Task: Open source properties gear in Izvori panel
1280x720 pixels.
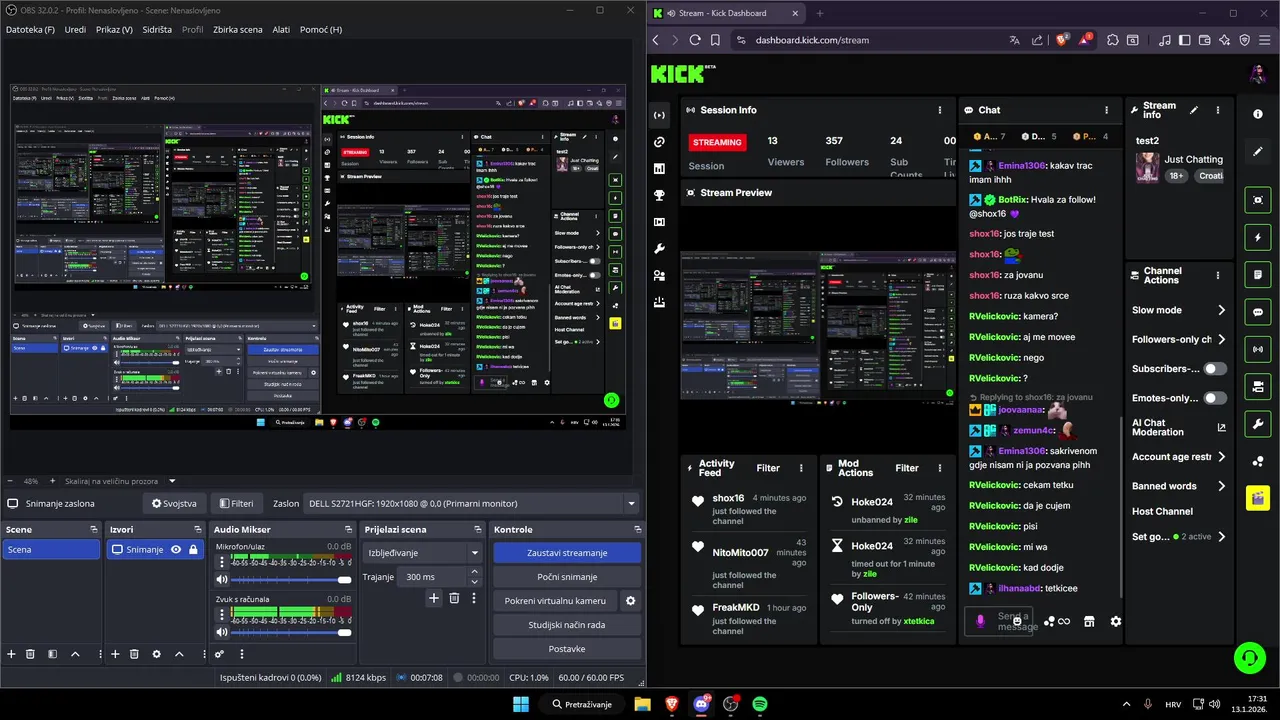Action: coord(156,654)
